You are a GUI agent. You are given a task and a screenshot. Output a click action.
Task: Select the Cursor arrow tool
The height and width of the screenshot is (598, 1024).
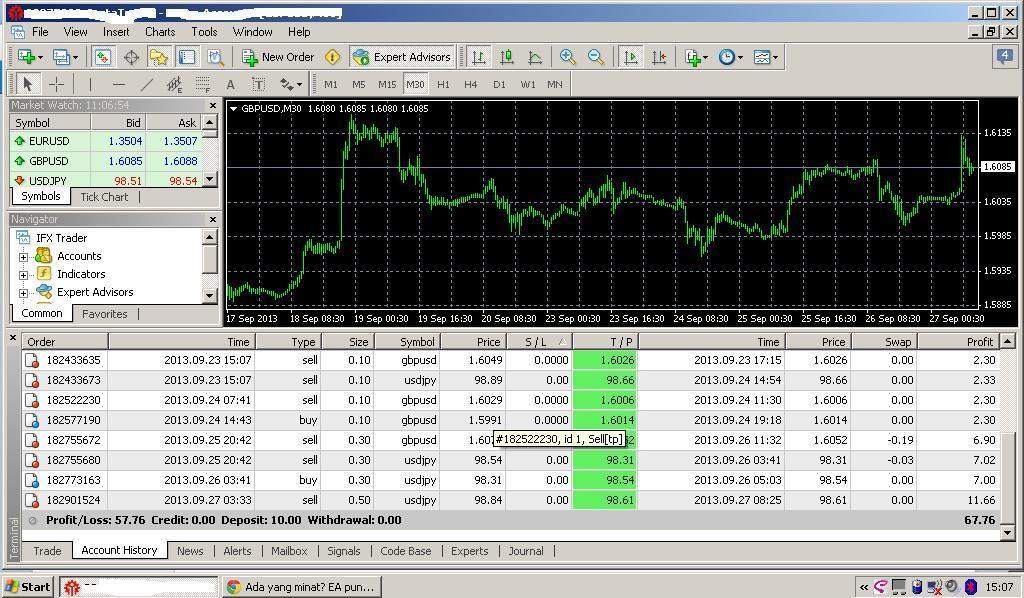coord(27,84)
